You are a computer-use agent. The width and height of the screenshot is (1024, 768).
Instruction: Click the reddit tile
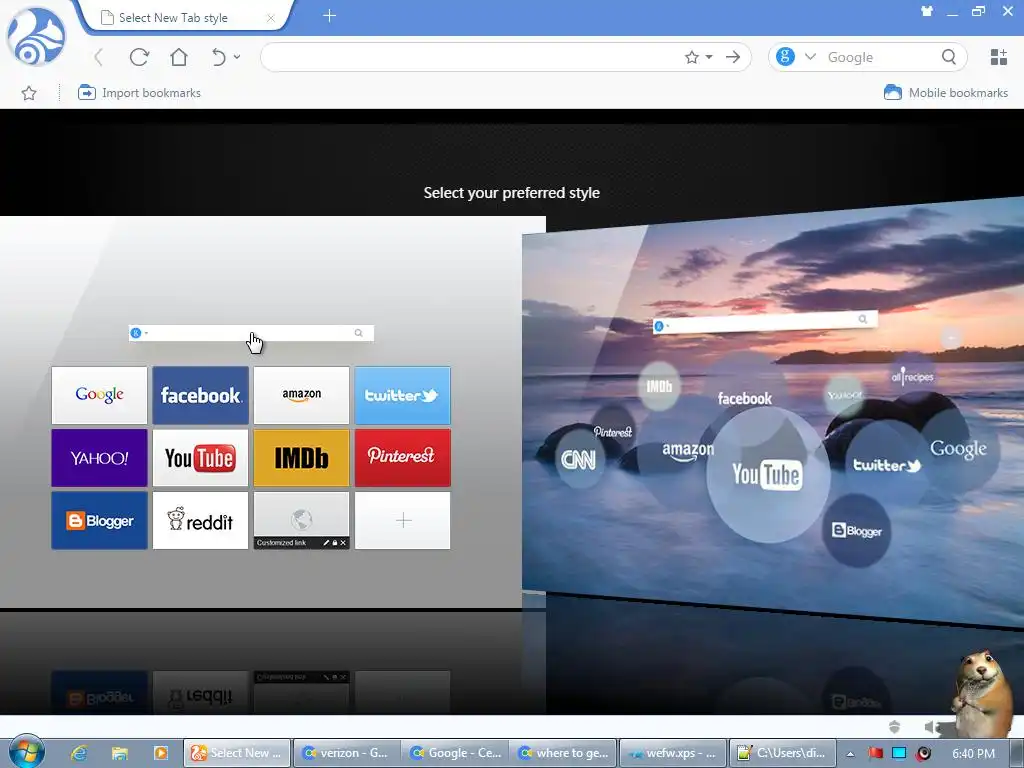tap(200, 520)
